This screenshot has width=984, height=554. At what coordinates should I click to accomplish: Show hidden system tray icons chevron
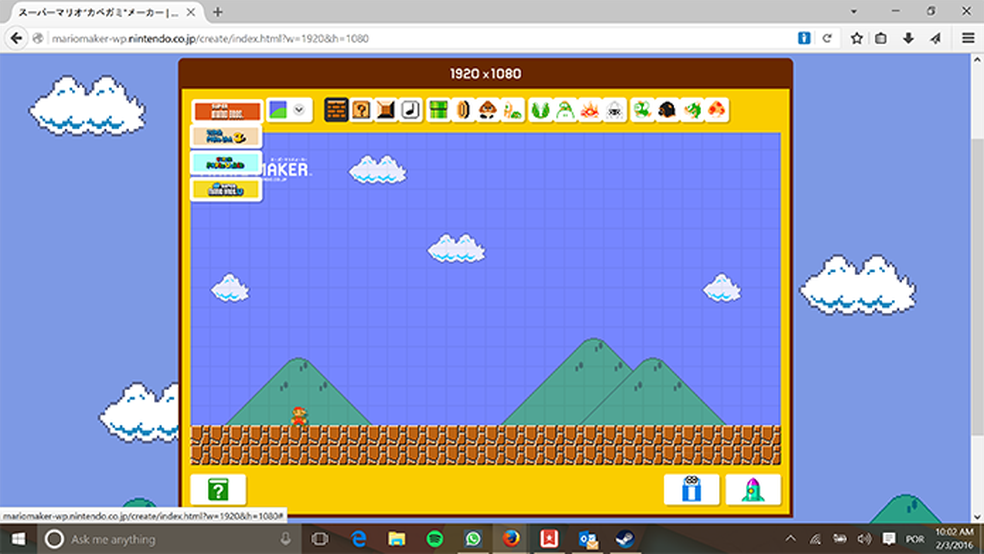[791, 539]
